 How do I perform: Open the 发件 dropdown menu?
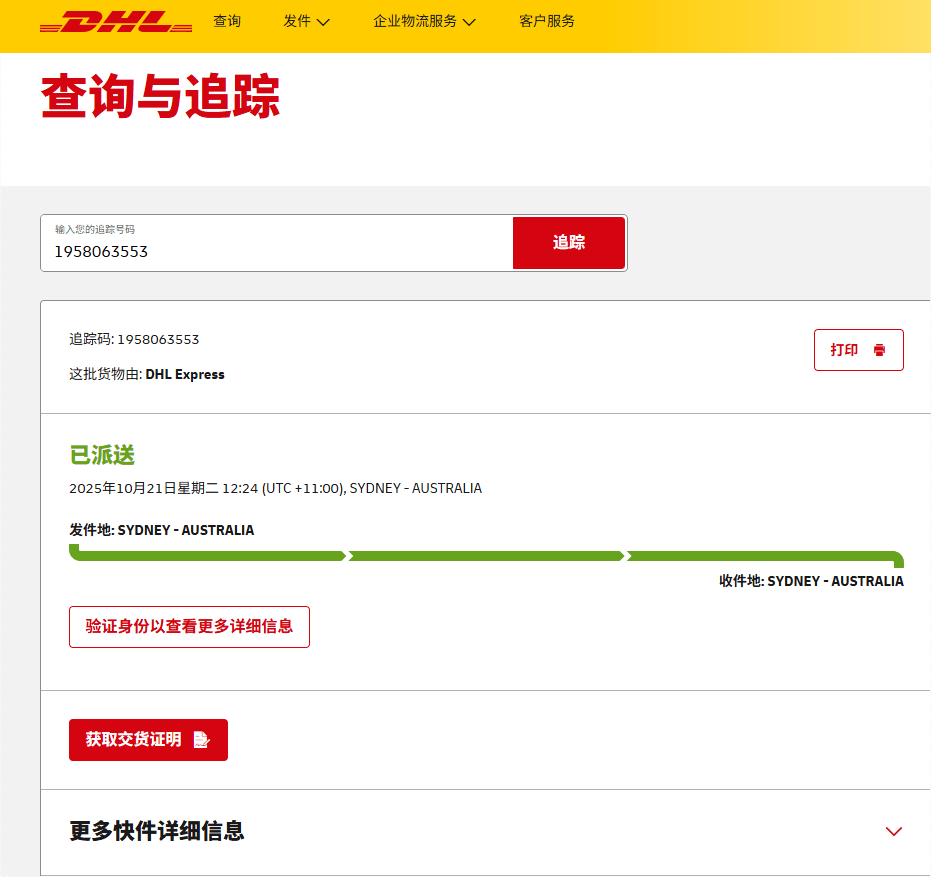(x=297, y=21)
